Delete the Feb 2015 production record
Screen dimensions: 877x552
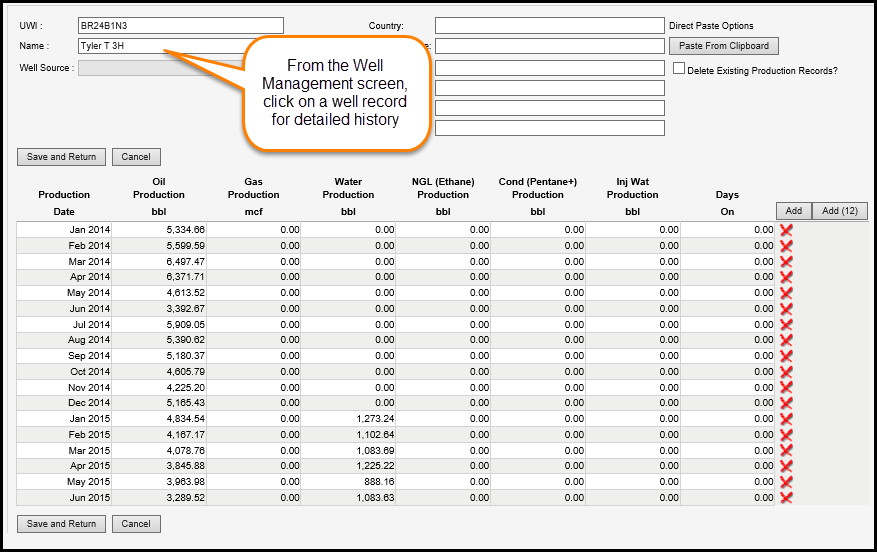(786, 435)
